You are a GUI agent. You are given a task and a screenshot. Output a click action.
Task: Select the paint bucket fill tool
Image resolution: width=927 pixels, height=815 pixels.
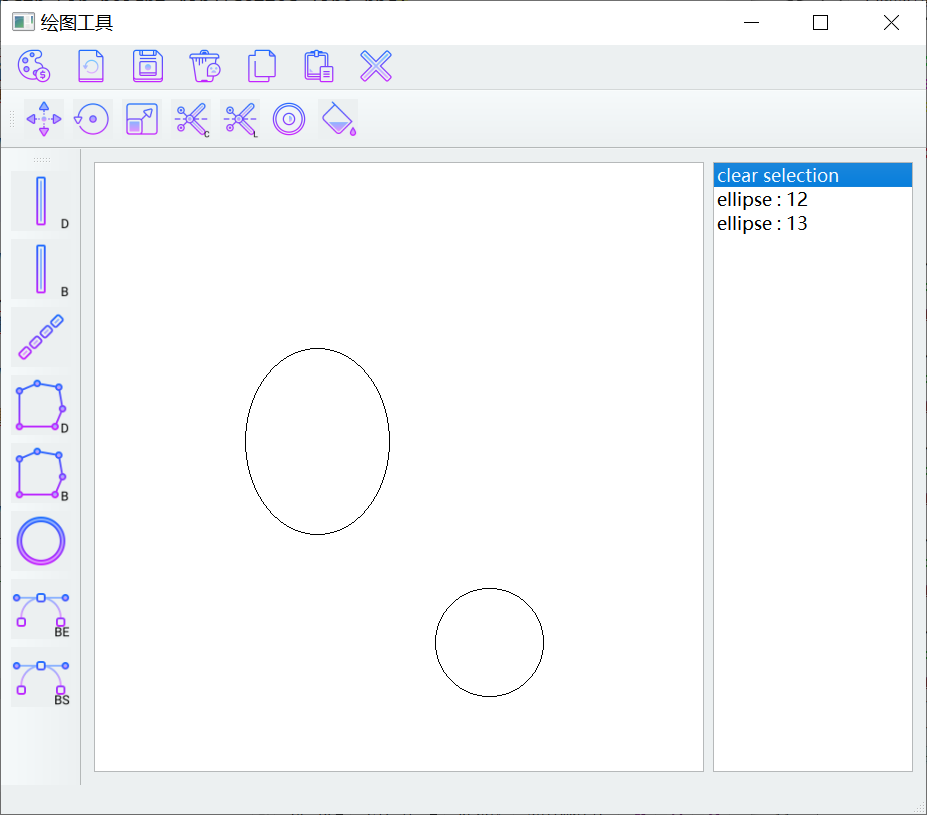pyautogui.click(x=338, y=119)
